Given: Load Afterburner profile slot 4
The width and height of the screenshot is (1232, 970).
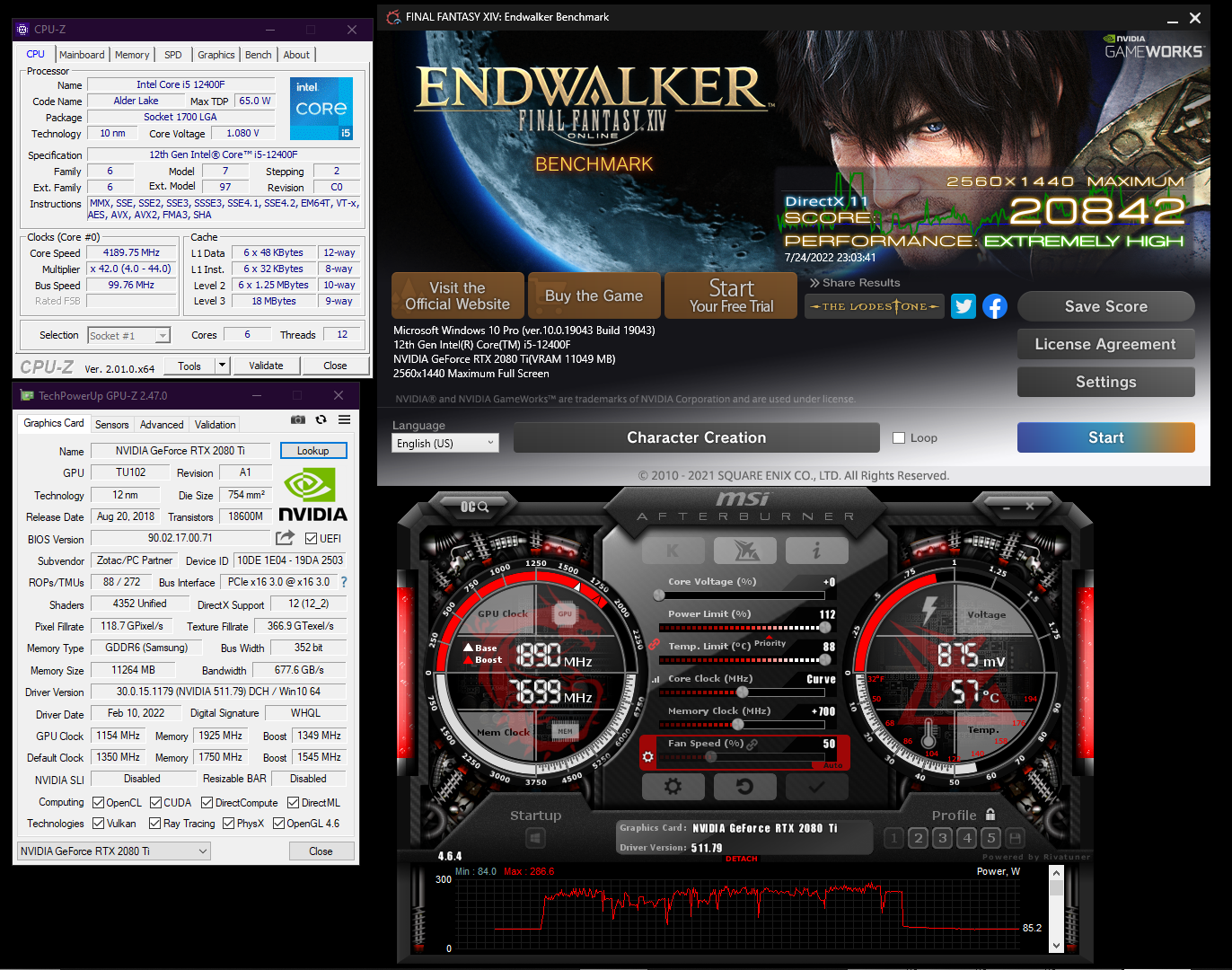Looking at the screenshot, I should coord(967,838).
